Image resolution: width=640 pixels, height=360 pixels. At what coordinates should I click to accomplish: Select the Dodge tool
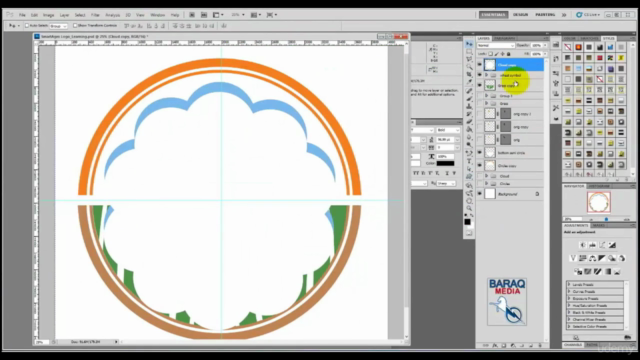(x=469, y=144)
